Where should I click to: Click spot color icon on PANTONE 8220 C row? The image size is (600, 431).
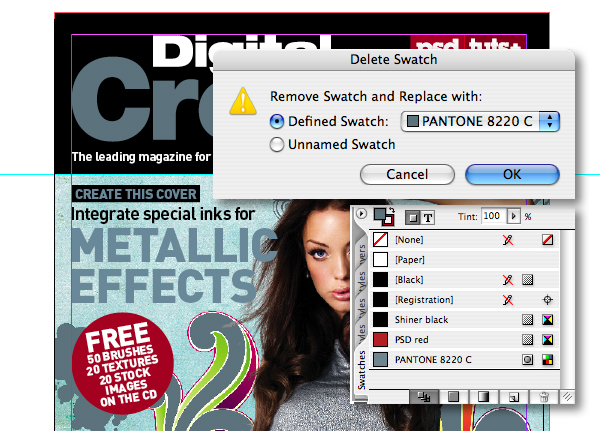527,359
